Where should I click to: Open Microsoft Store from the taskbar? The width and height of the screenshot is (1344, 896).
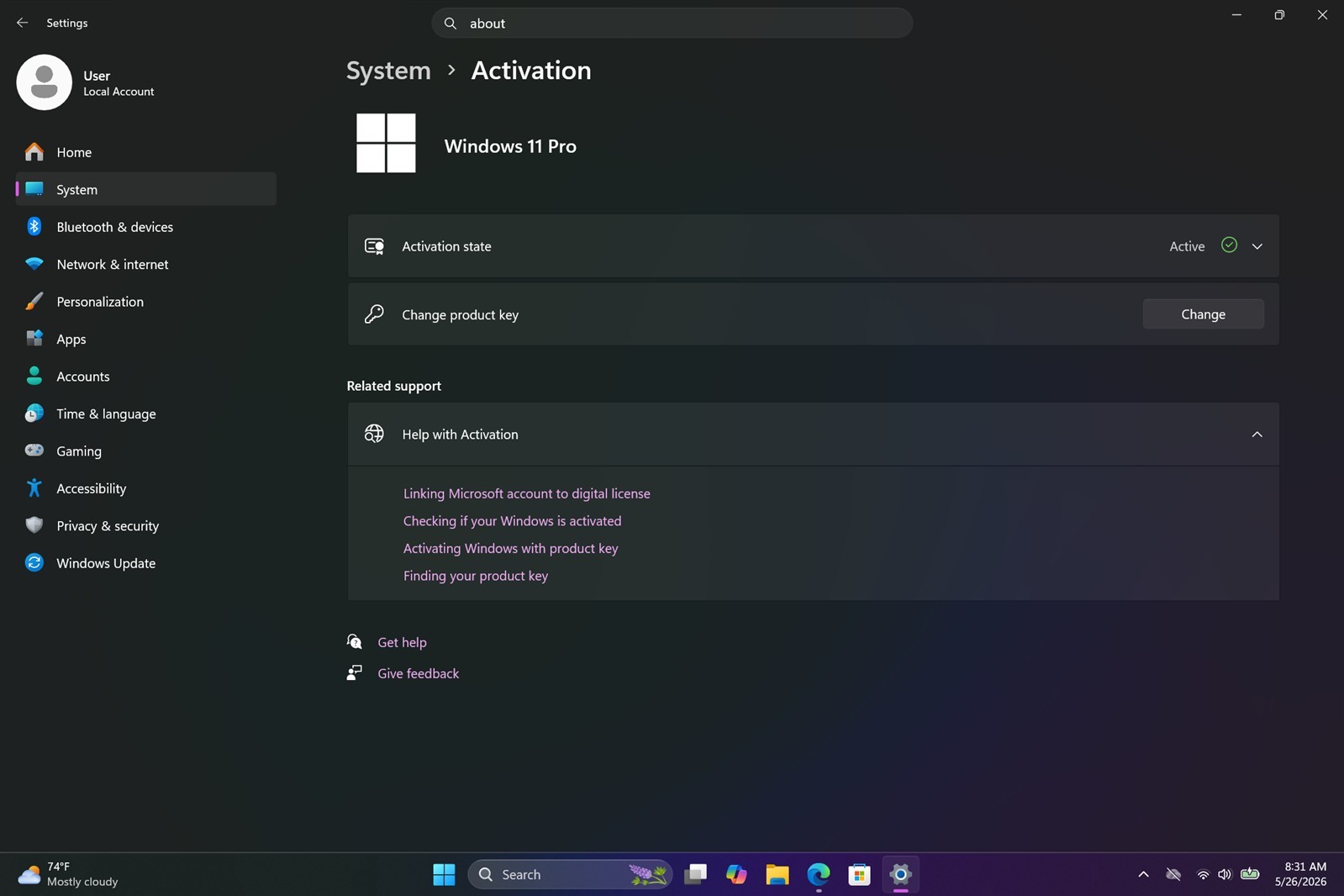point(859,874)
